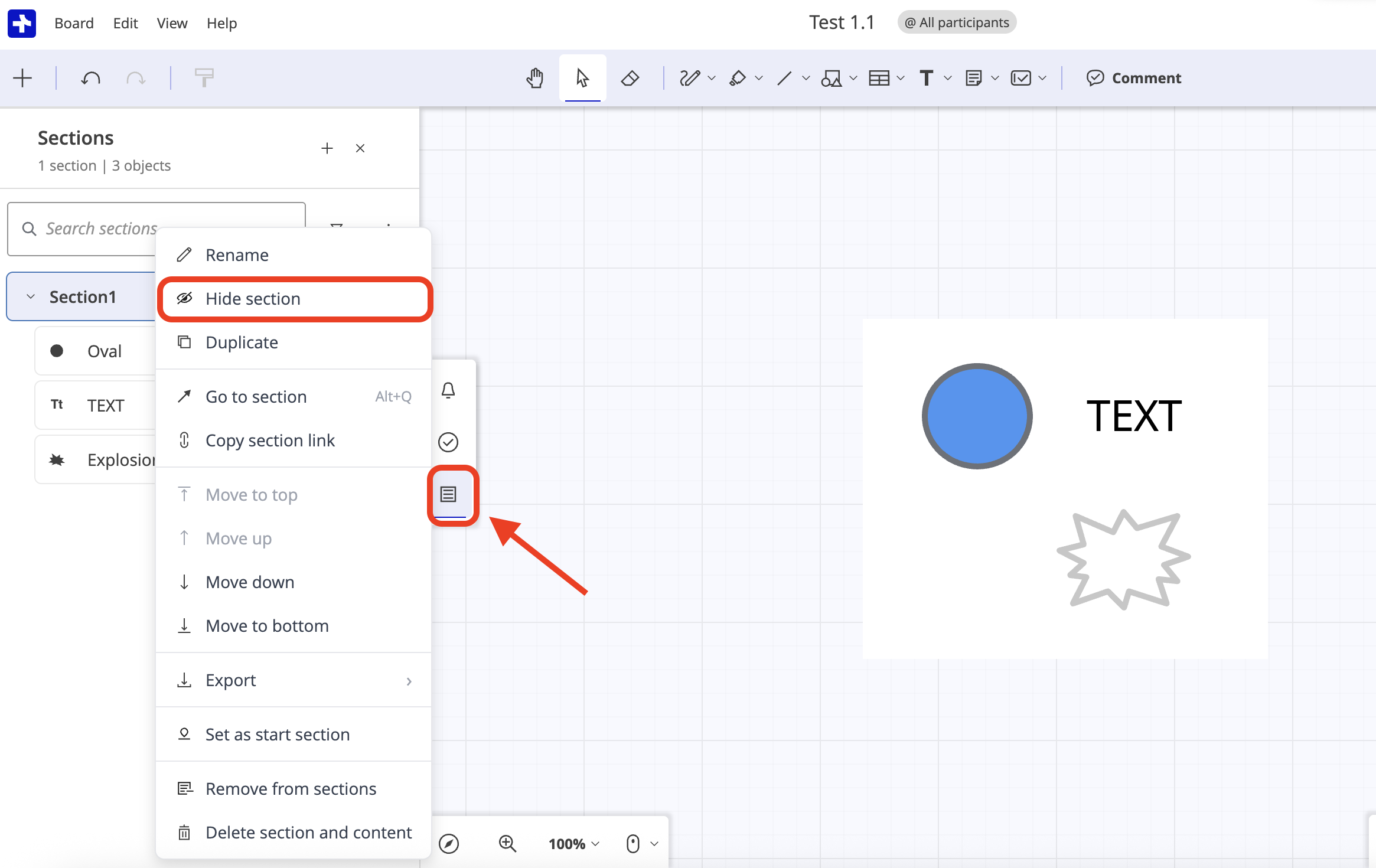Open the Edit menu

[125, 23]
